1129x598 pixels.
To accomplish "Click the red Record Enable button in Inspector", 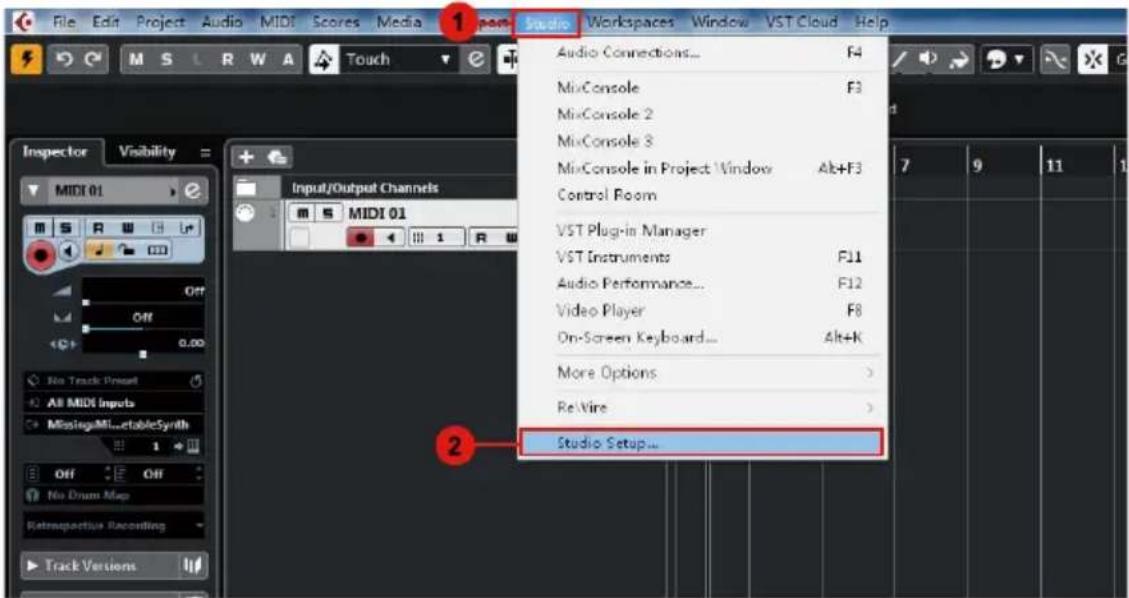I will click(x=42, y=255).
